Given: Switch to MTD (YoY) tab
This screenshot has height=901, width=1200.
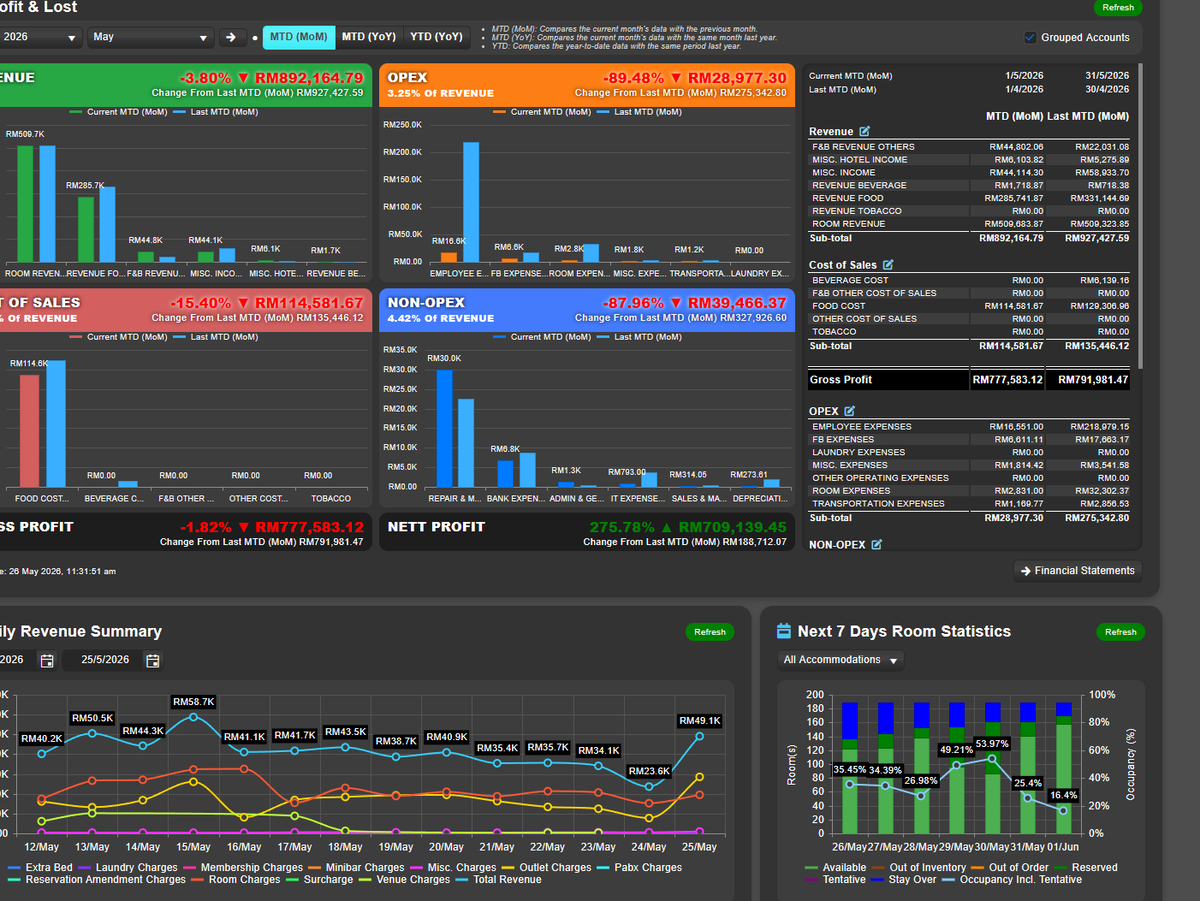Looking at the screenshot, I should (369, 36).
